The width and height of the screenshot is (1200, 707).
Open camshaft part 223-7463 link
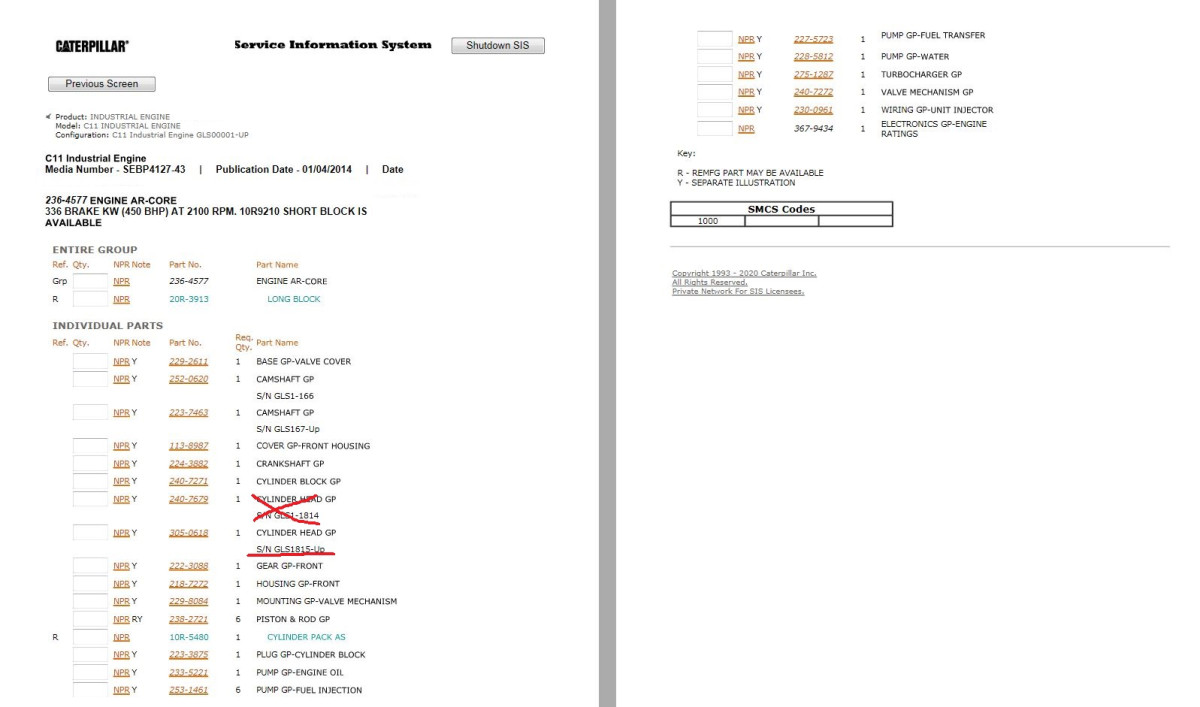pyautogui.click(x=189, y=412)
